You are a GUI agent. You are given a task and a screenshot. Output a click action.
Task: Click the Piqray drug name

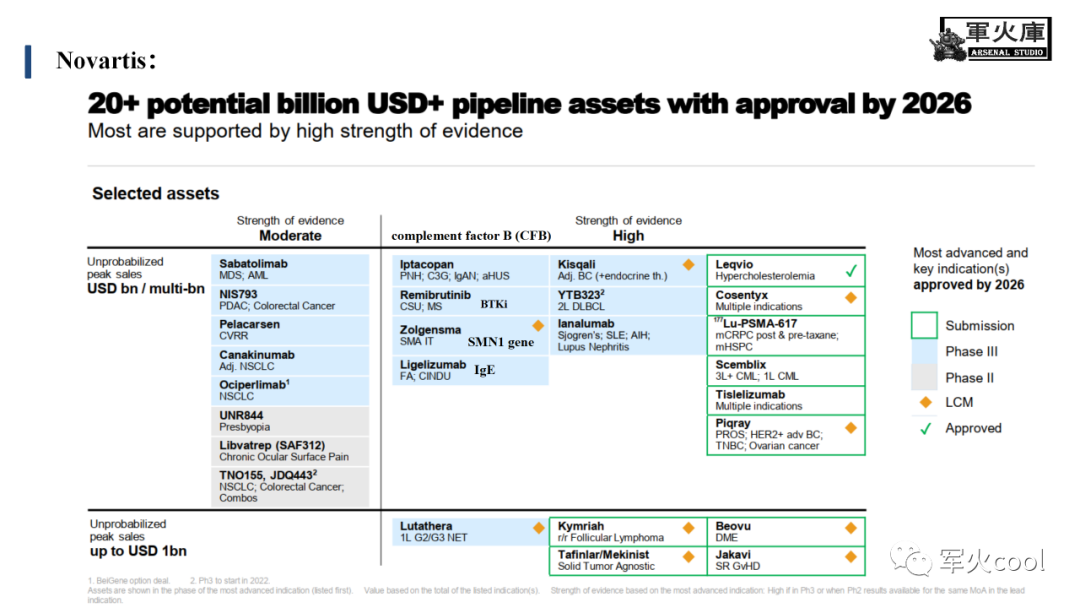[733, 423]
